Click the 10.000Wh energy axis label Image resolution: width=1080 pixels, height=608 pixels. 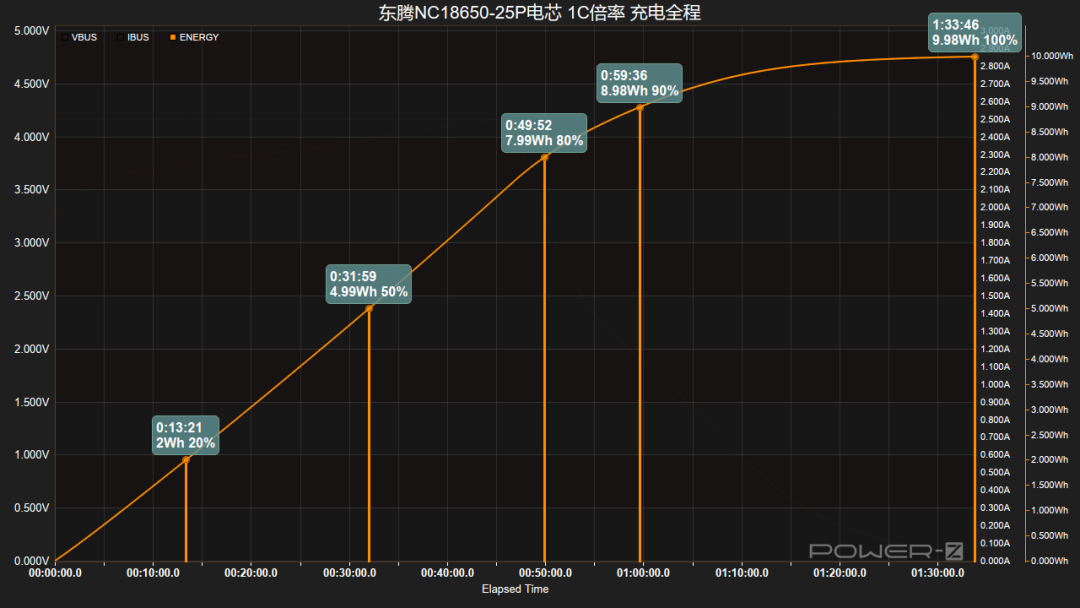point(1052,56)
